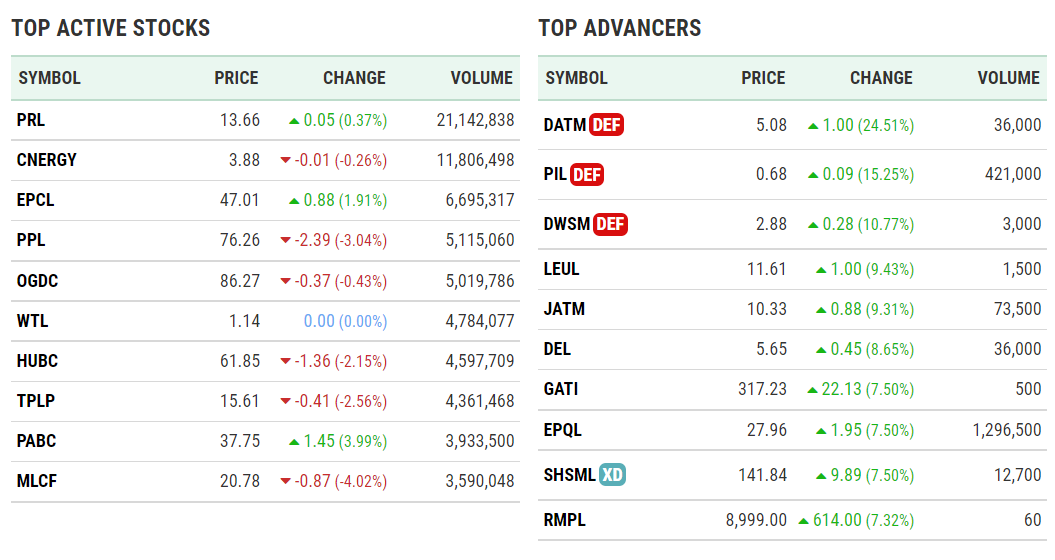Click SYMBOL header in Top Advancers table
Viewport: 1055px width, 560px height.
click(x=576, y=78)
